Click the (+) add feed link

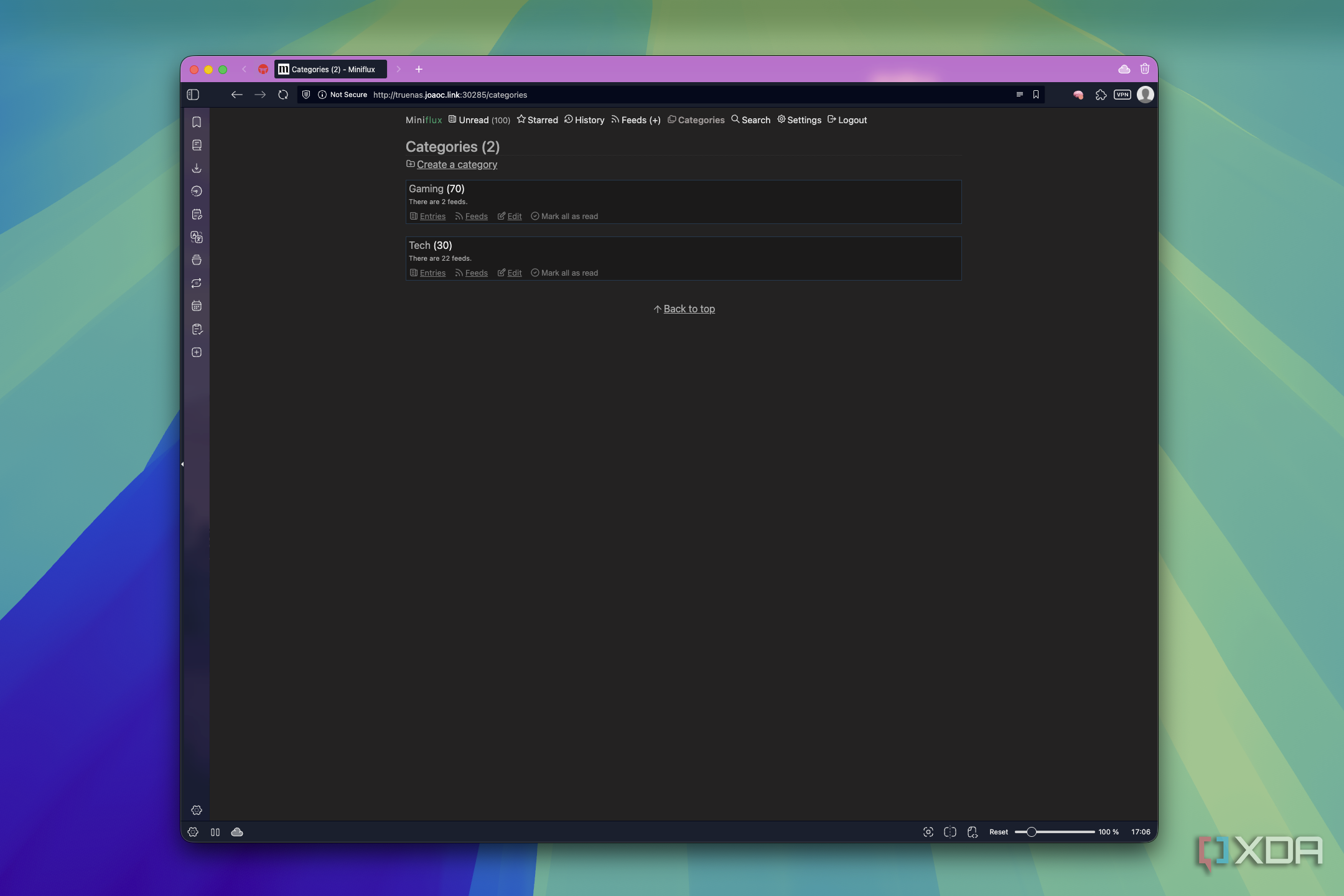655,120
